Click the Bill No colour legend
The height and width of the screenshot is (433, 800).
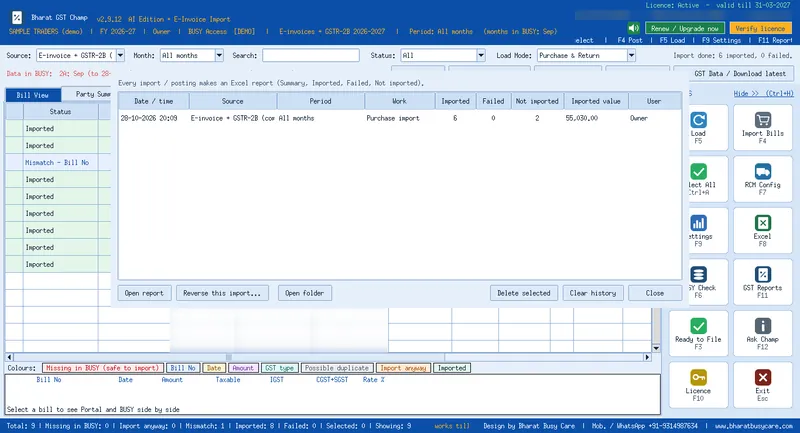(x=183, y=368)
